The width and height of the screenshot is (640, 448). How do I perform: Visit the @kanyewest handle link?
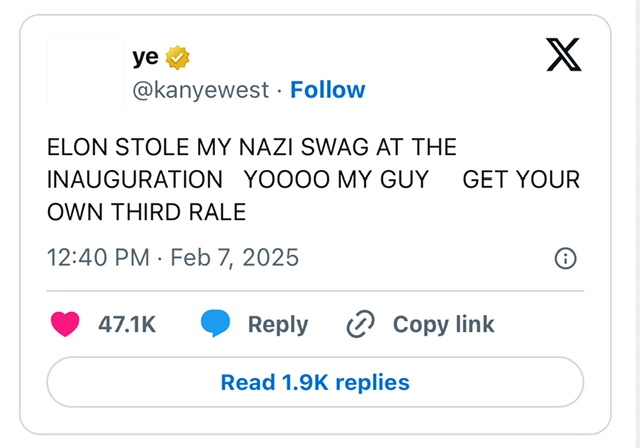(200, 90)
